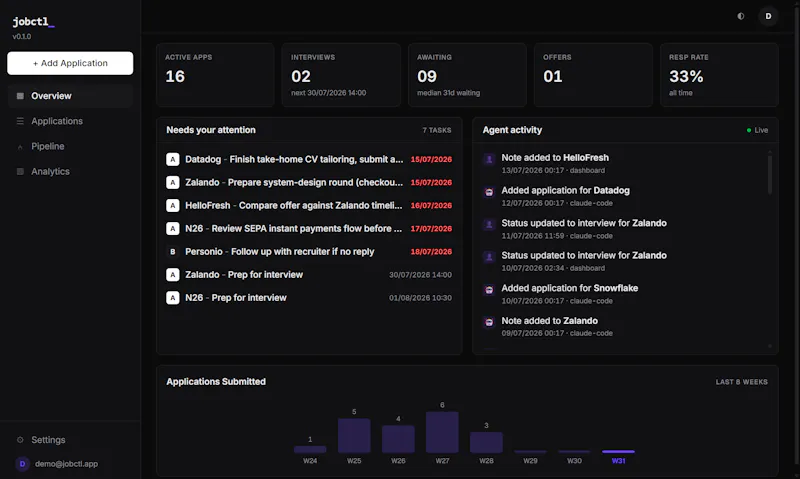The width and height of the screenshot is (800, 479).
Task: Go to Applications in the sidebar
Action: (70, 121)
